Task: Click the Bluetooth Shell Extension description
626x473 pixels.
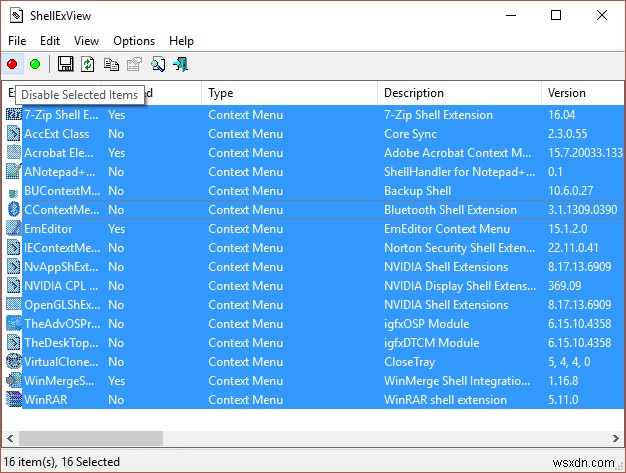Action: [450, 210]
